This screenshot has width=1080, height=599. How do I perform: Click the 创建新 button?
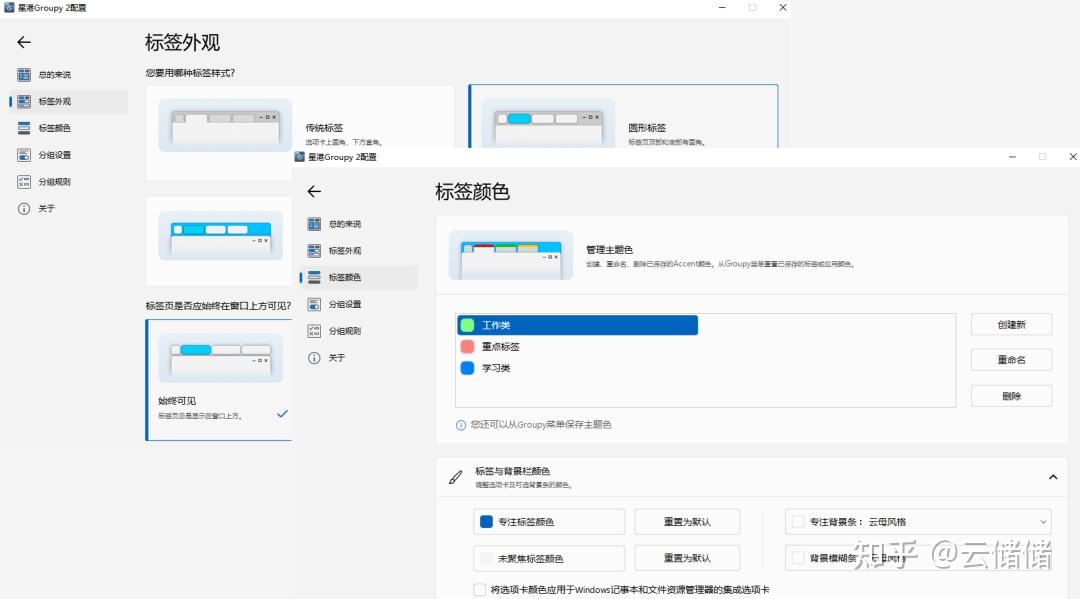click(x=1010, y=324)
